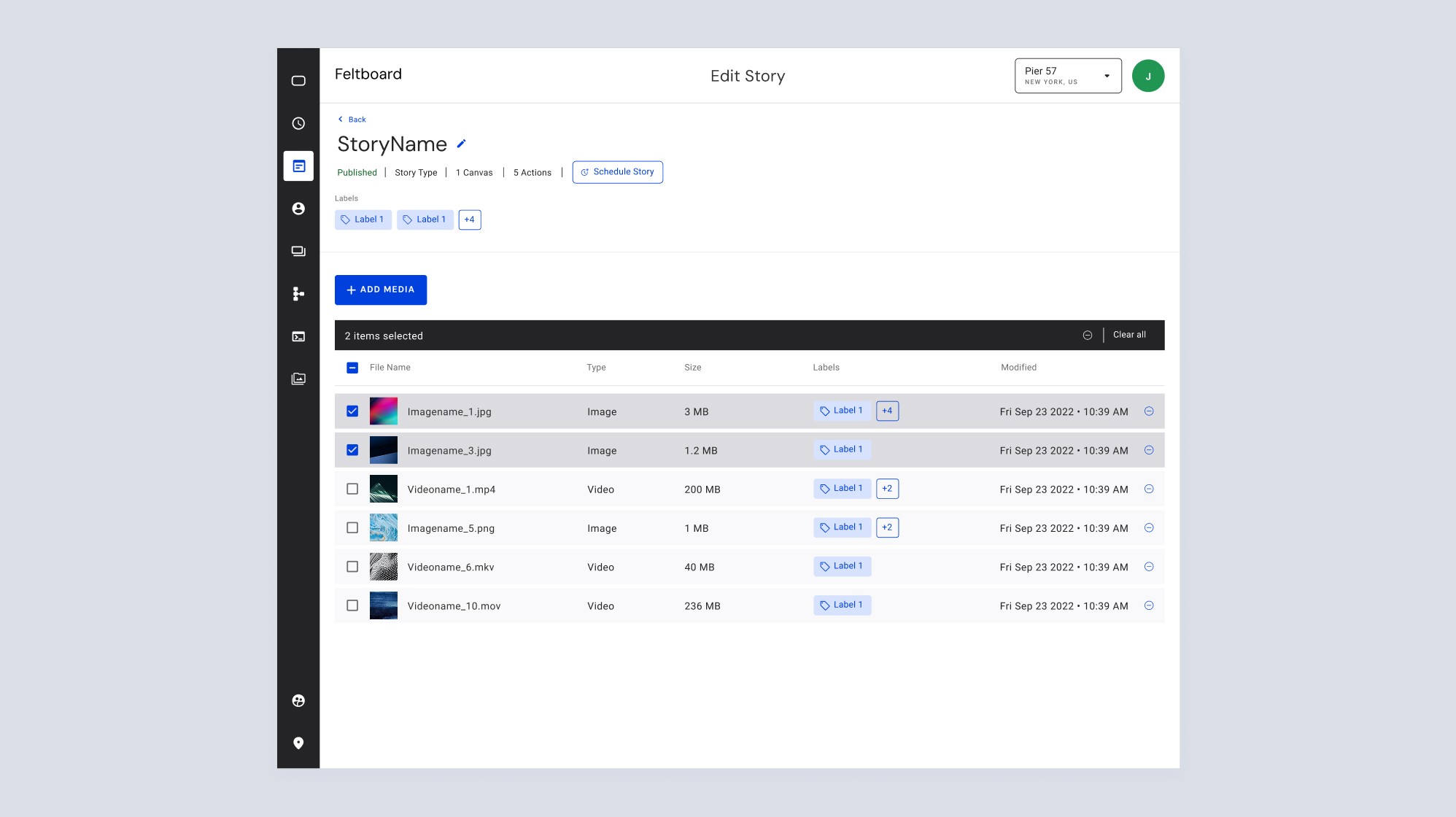Open the clock icon in sidebar
Screen dimensions: 1456x817
tap(298, 123)
